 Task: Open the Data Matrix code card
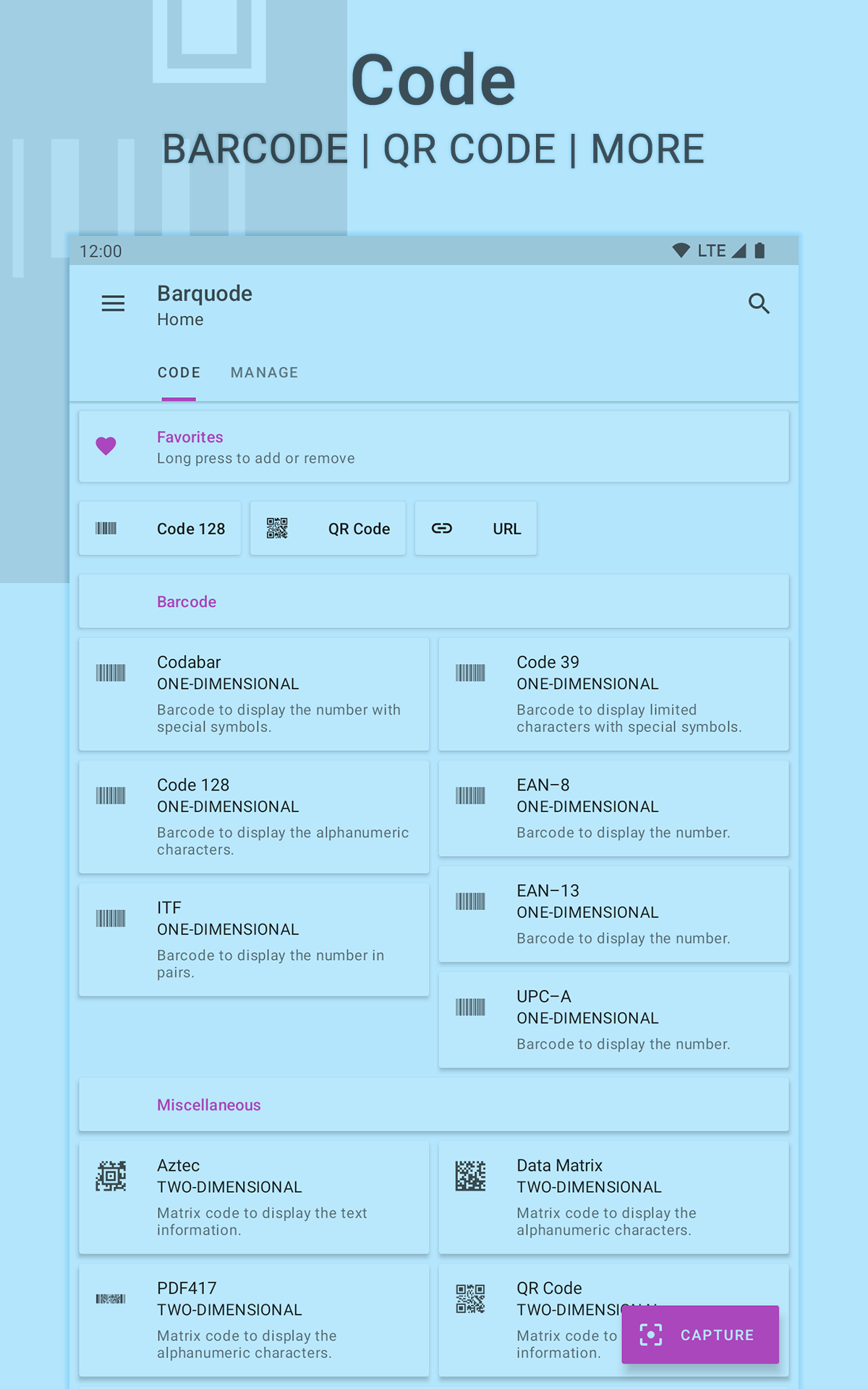pos(614,1197)
